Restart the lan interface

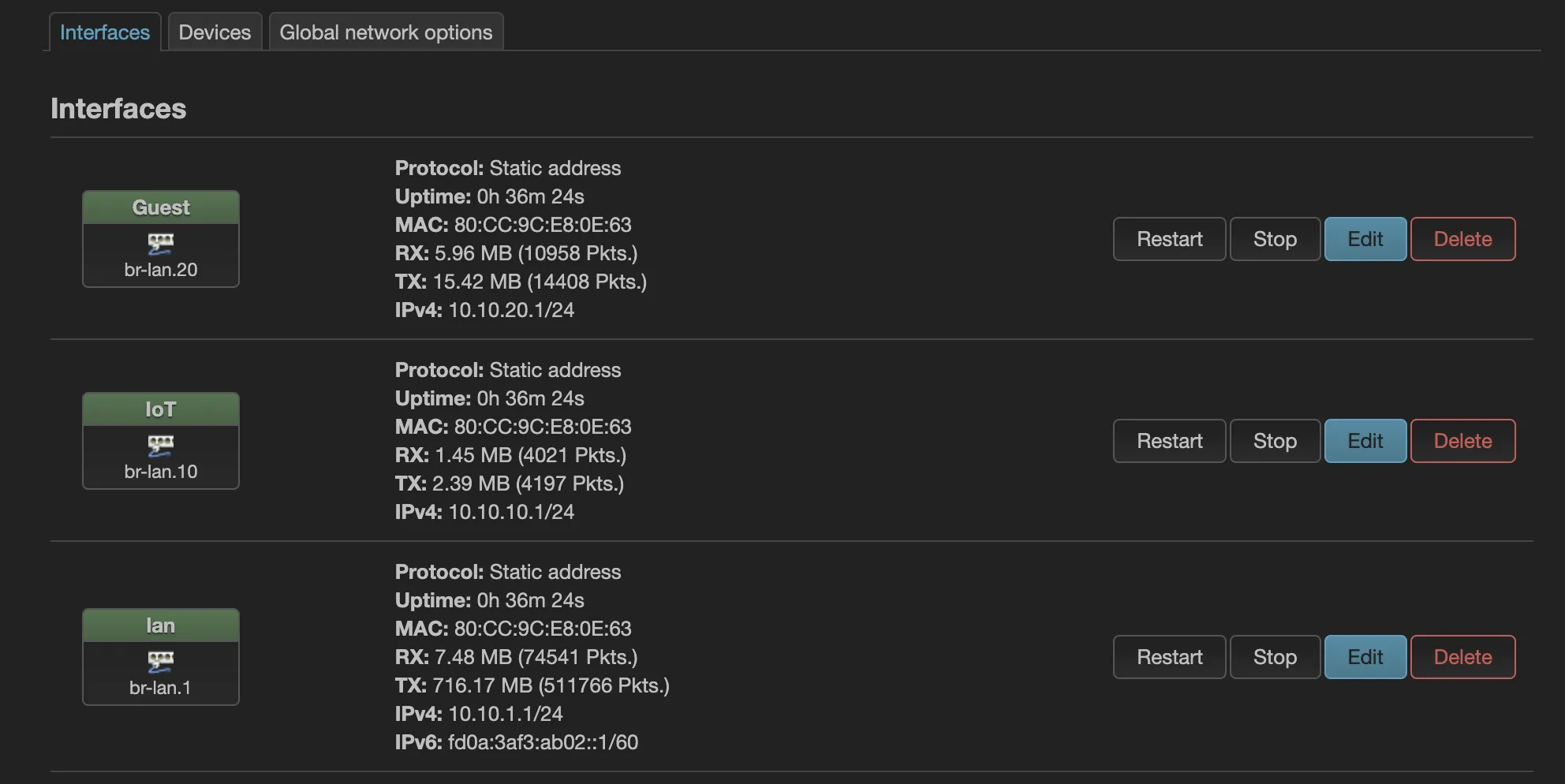click(1169, 657)
